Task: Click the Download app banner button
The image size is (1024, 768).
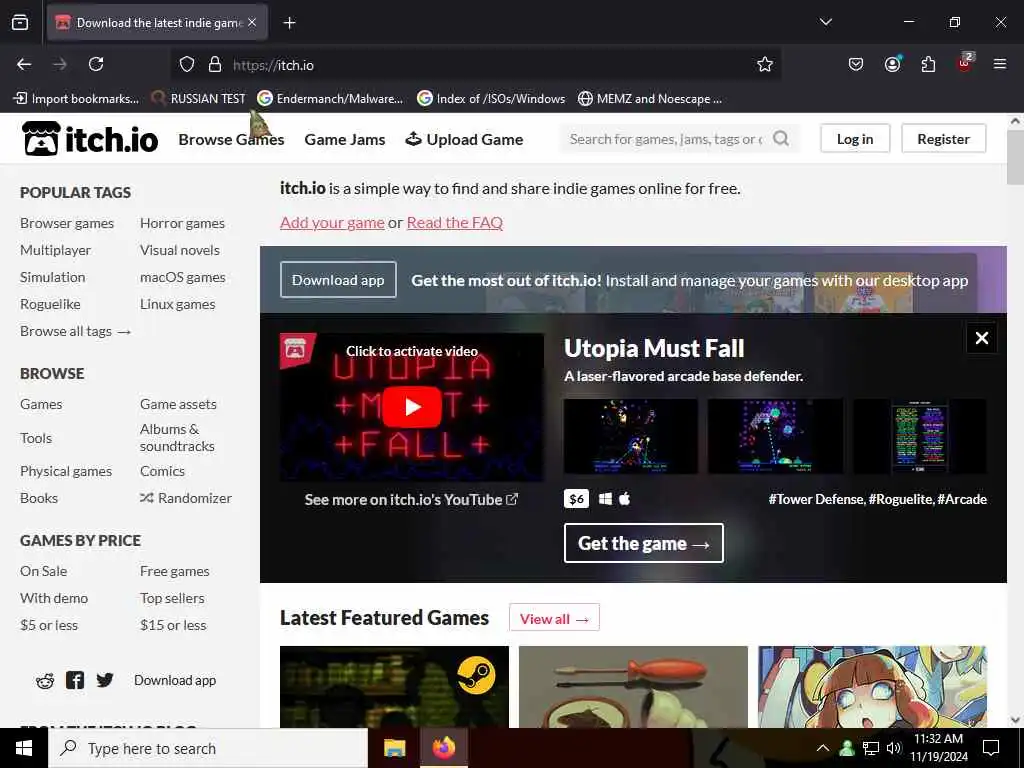Action: pyautogui.click(x=338, y=280)
